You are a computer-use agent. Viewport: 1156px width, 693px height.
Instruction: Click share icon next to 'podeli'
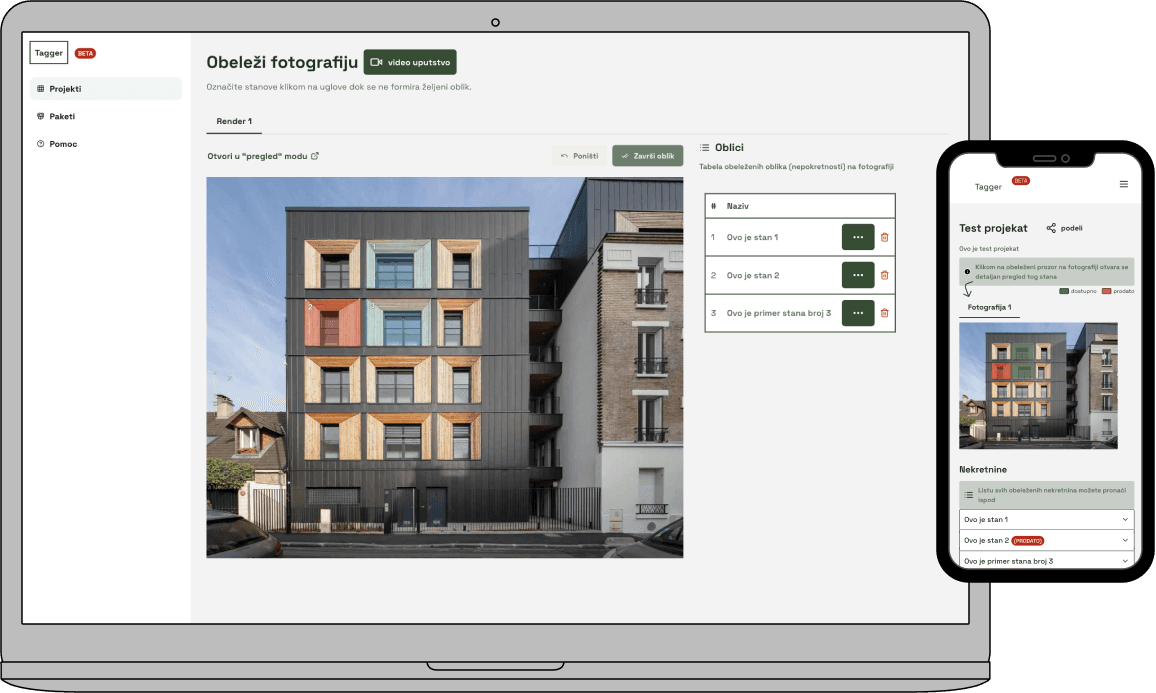click(1051, 228)
